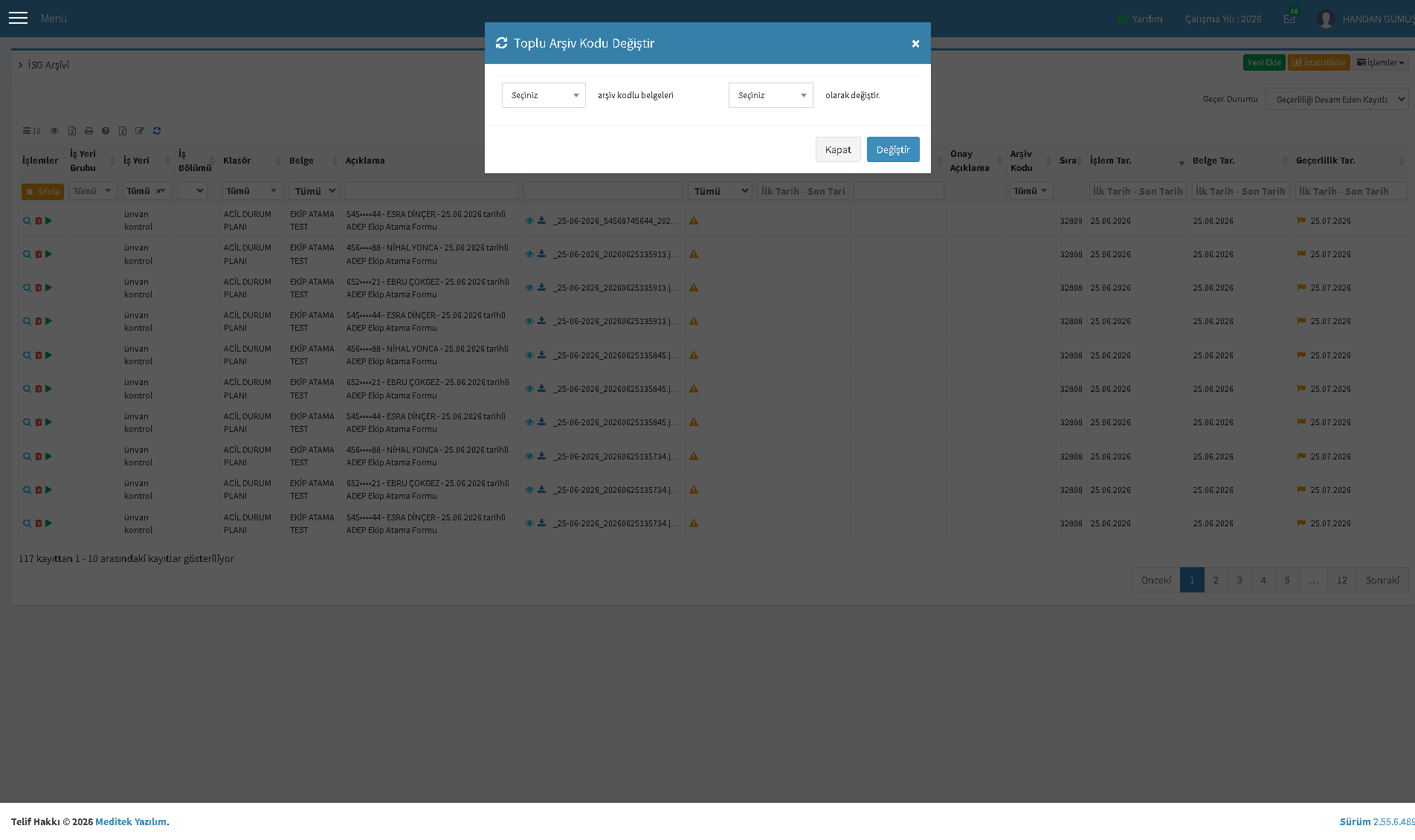This screenshot has height=840, width=1415.
Task: Open the hamburger Menü icon
Action: click(18, 18)
